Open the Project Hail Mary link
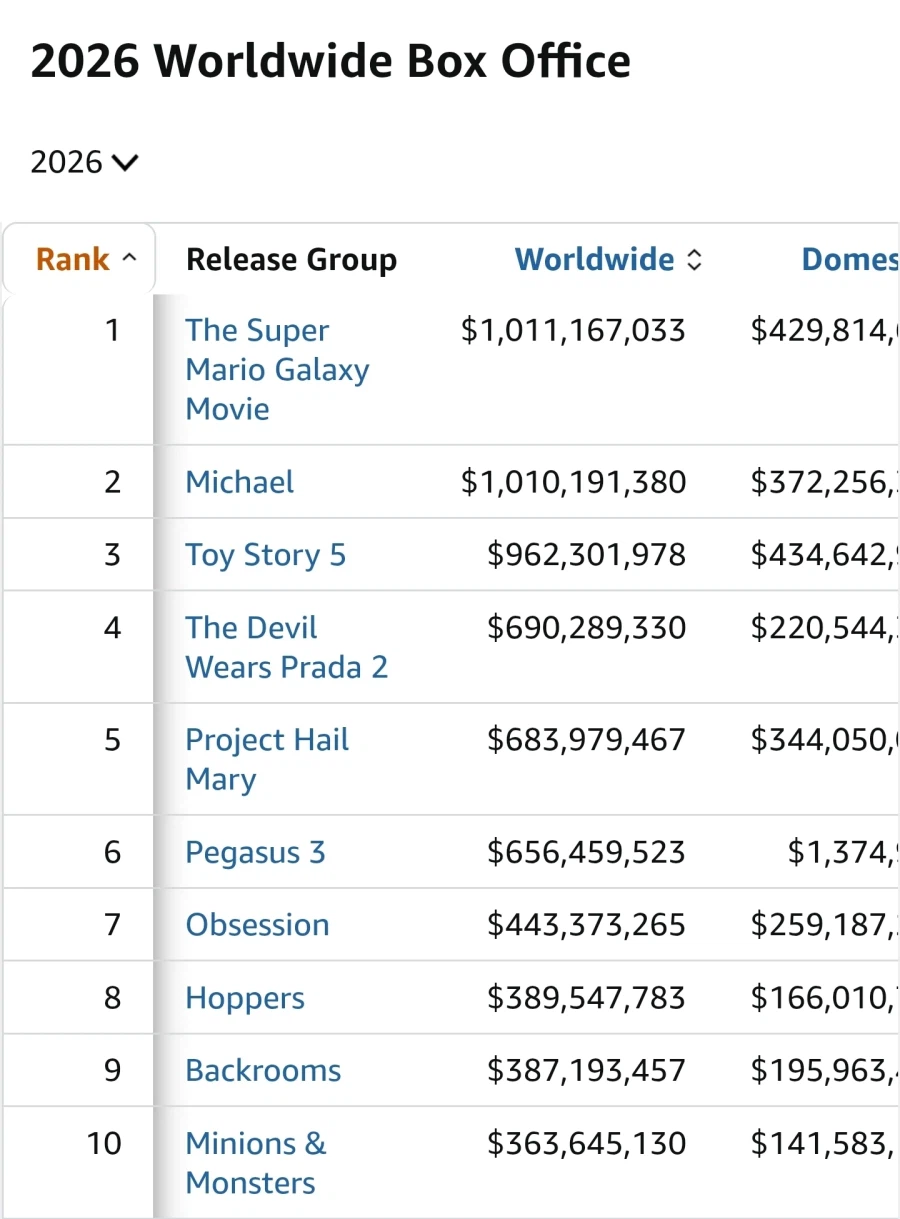The width and height of the screenshot is (900, 1219). 267,759
